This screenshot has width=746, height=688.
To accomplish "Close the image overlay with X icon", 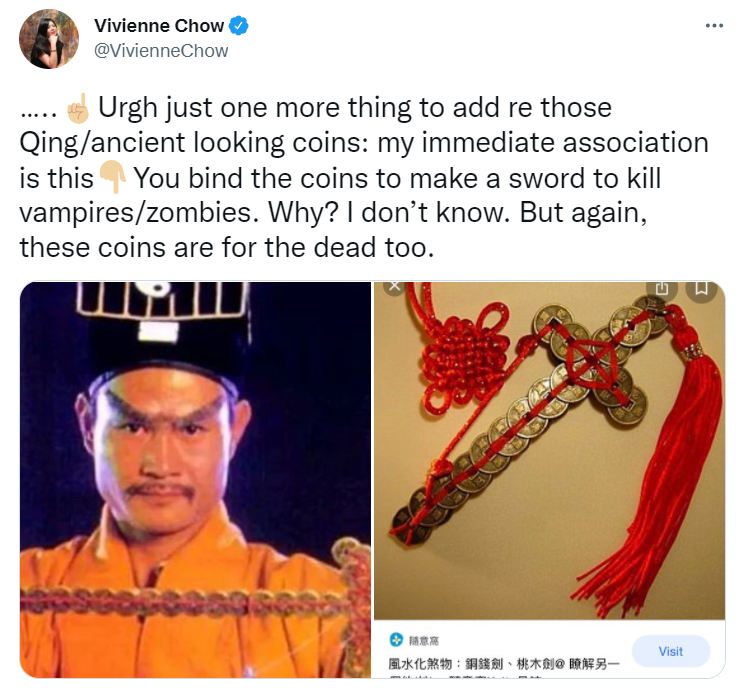I will coord(394,286).
